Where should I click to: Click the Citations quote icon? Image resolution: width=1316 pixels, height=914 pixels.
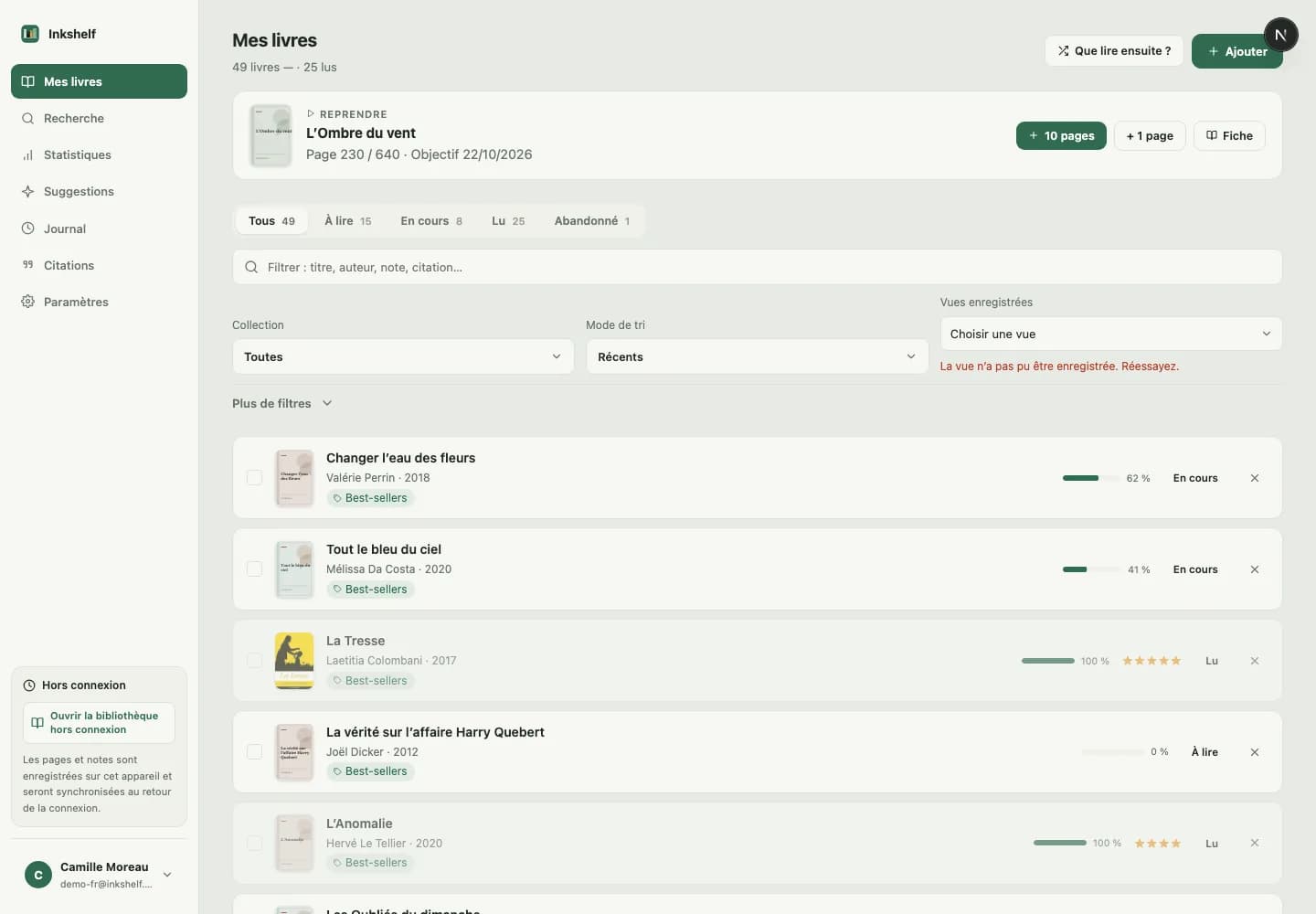pyautogui.click(x=28, y=265)
